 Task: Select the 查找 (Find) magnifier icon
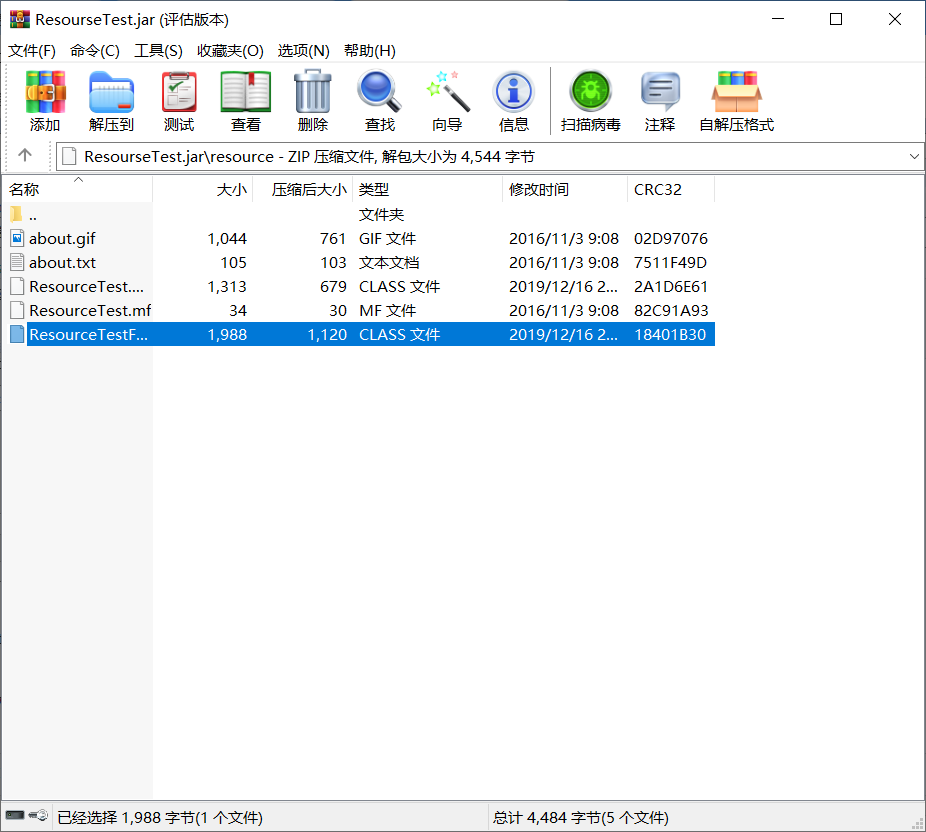click(x=380, y=99)
